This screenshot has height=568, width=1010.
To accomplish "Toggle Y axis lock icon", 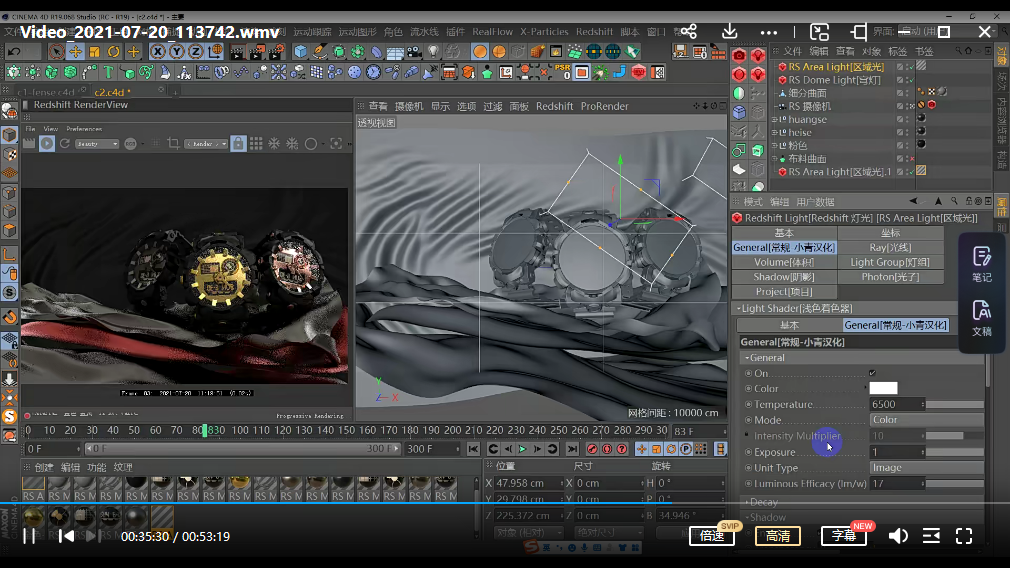I will pos(176,52).
